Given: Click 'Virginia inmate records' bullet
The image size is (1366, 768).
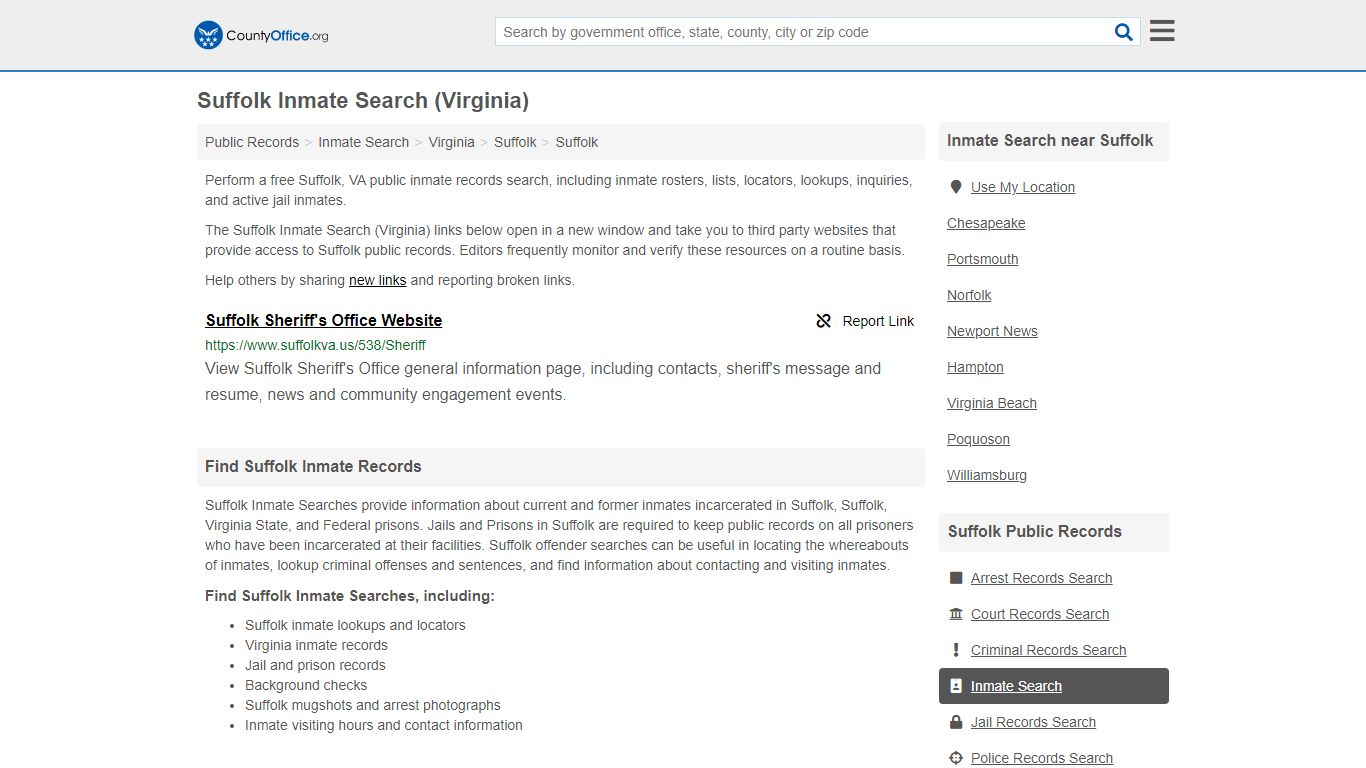Looking at the screenshot, I should [316, 645].
